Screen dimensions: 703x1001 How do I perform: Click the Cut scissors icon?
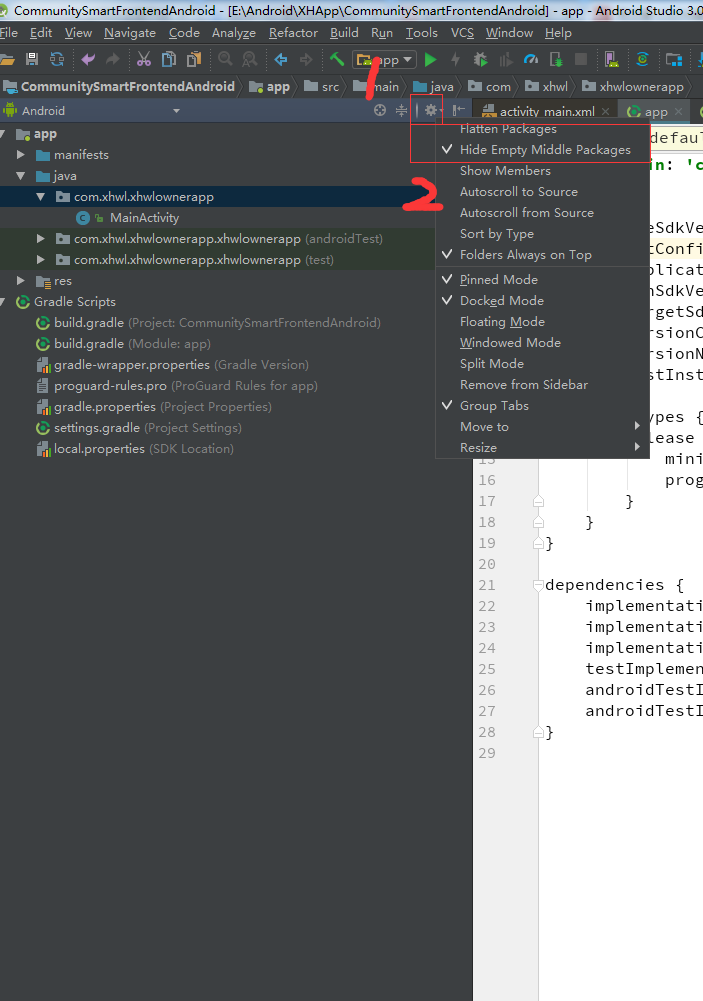pyautogui.click(x=144, y=59)
